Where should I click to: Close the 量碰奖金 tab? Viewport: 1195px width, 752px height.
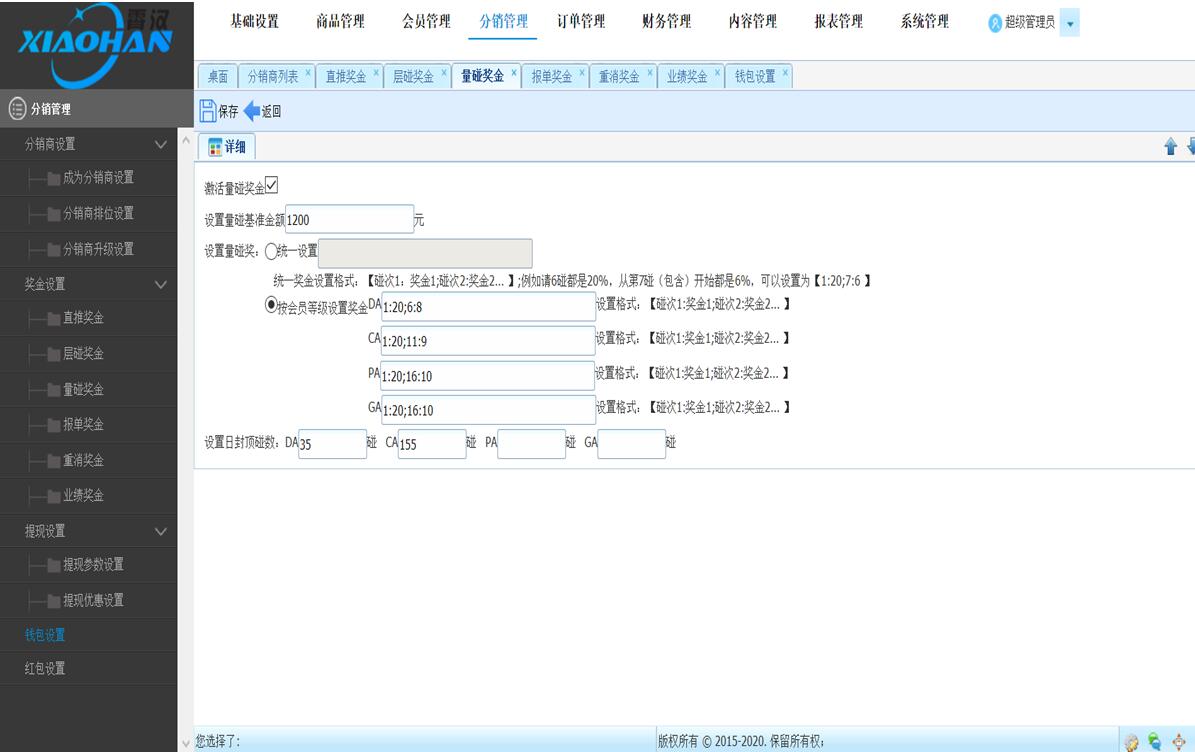514,73
